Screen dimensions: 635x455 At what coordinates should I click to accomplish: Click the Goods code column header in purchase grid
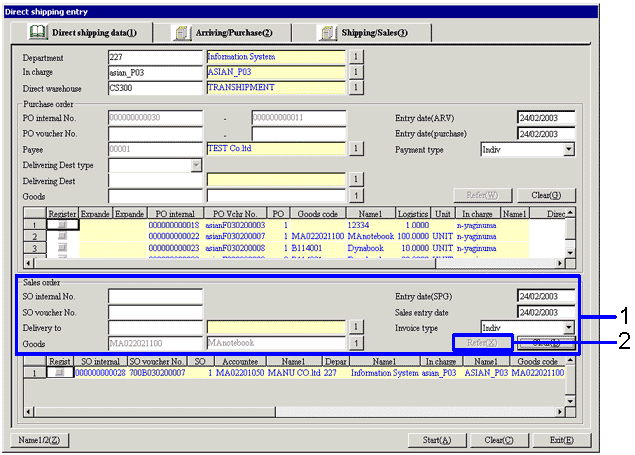[x=318, y=213]
